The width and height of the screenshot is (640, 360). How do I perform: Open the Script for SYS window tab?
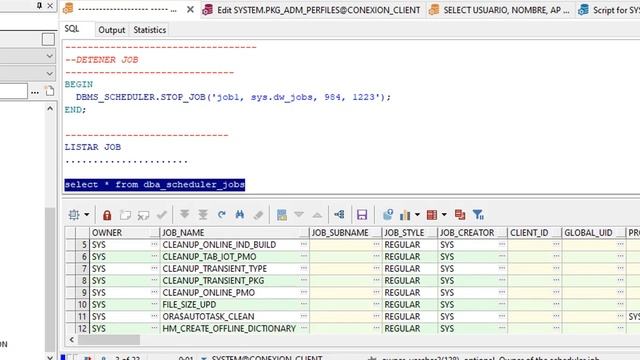coord(608,10)
